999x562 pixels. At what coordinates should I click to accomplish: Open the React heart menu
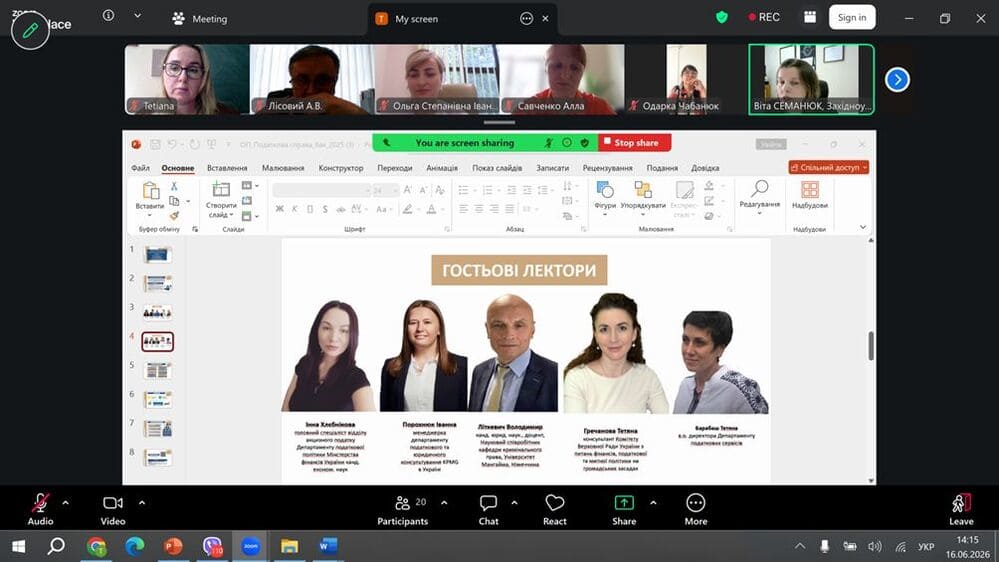tap(555, 510)
